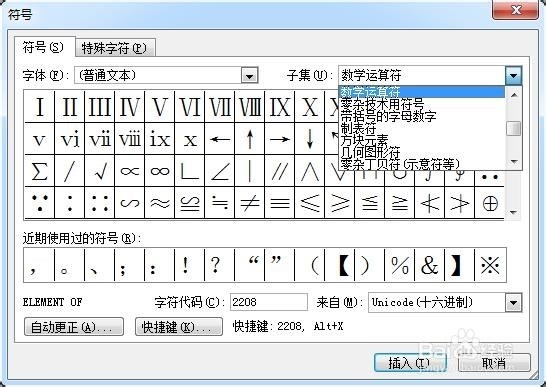546x387 pixels.
Task: Click the 插入 button
Action: (x=410, y=363)
